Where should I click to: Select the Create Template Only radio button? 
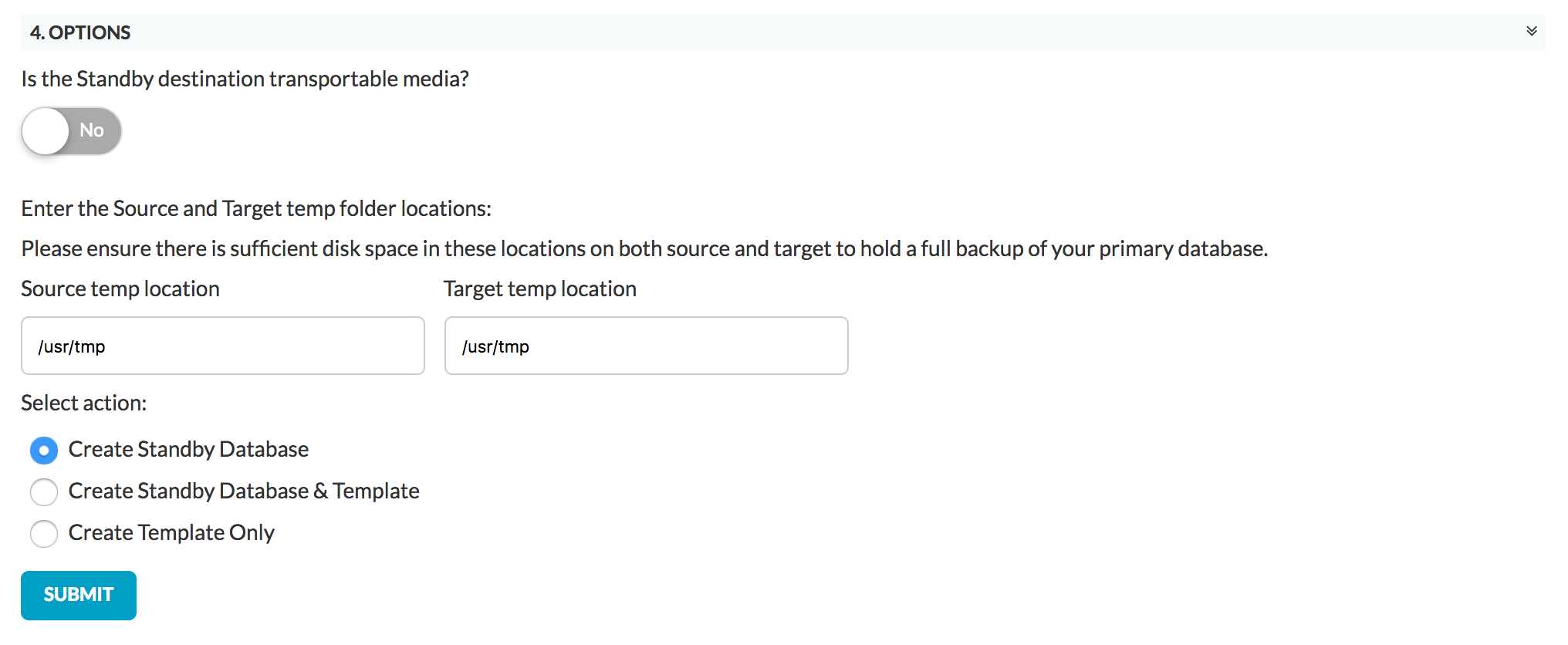click(x=44, y=533)
